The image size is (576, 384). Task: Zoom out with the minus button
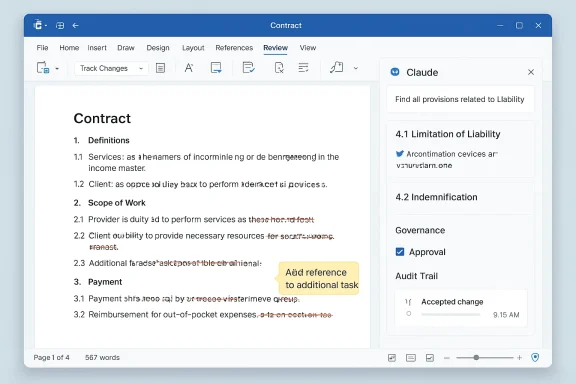coord(447,358)
